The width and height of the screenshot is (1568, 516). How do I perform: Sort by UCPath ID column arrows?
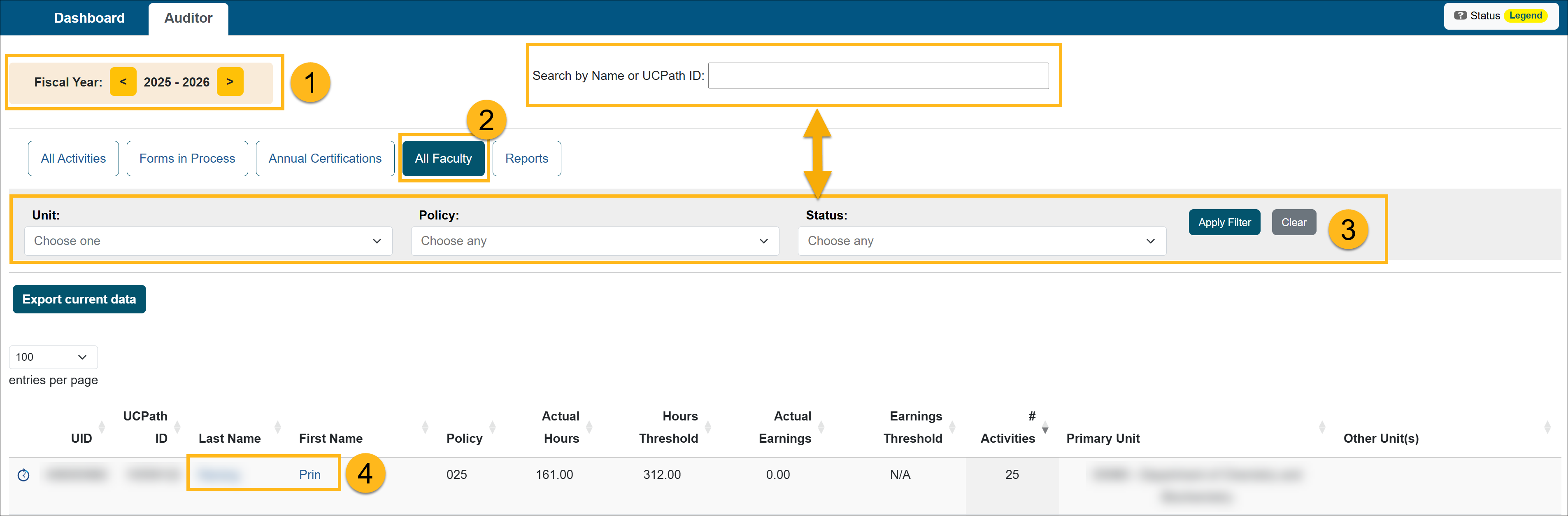(x=177, y=427)
